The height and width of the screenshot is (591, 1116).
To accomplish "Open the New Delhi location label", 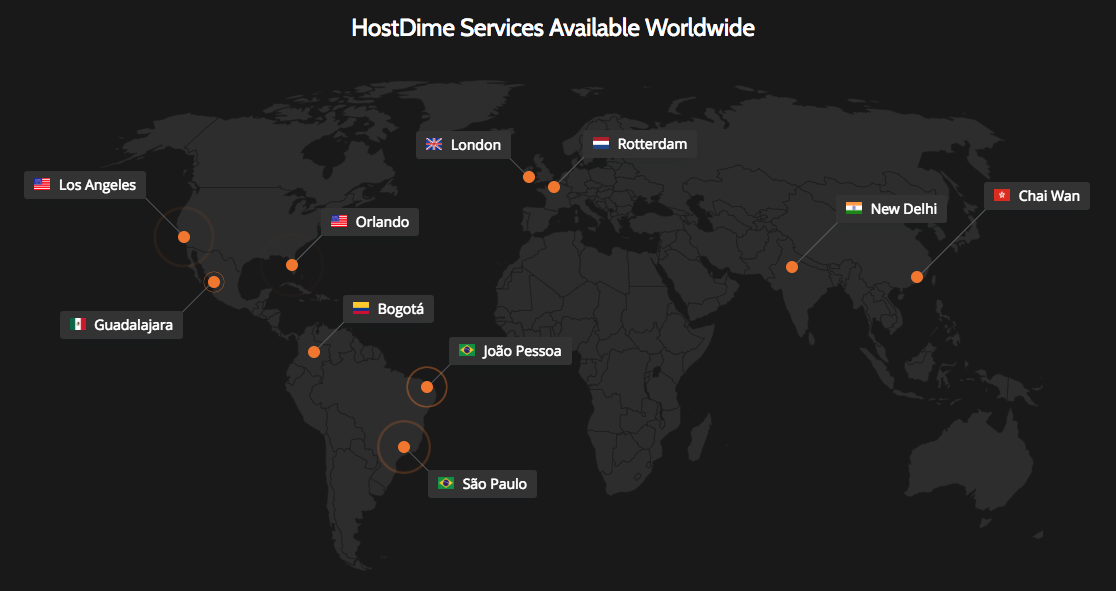I will pos(891,209).
